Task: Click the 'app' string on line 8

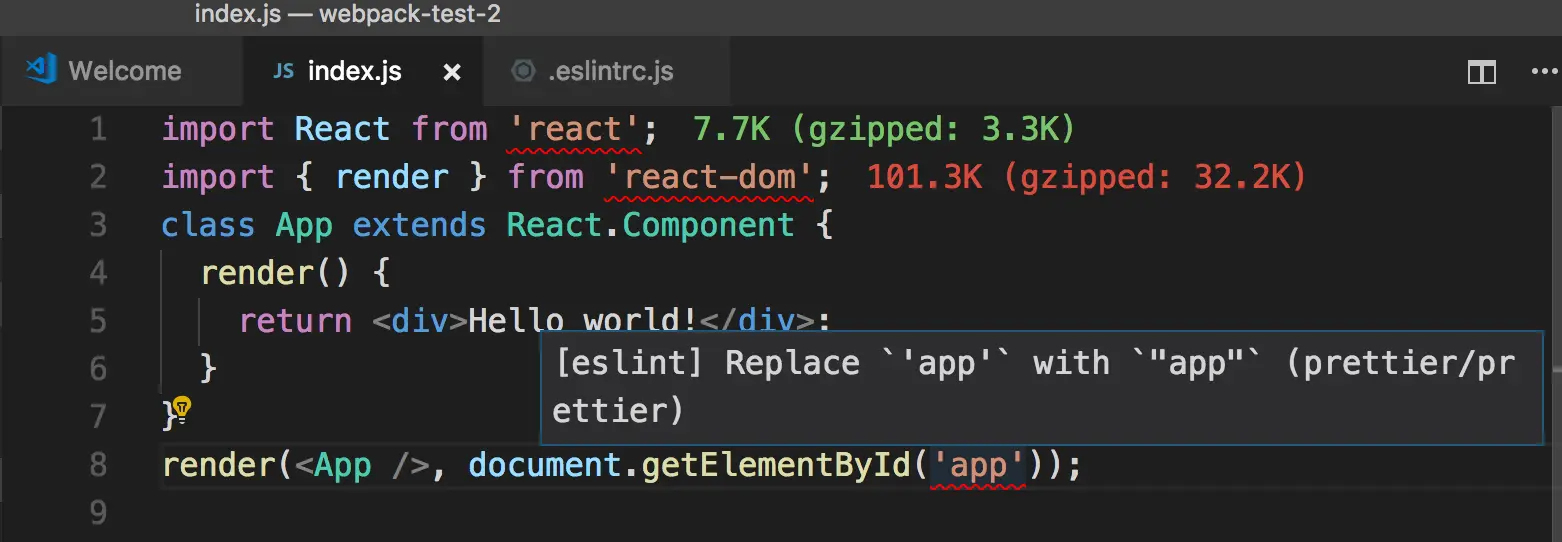Action: (979, 466)
